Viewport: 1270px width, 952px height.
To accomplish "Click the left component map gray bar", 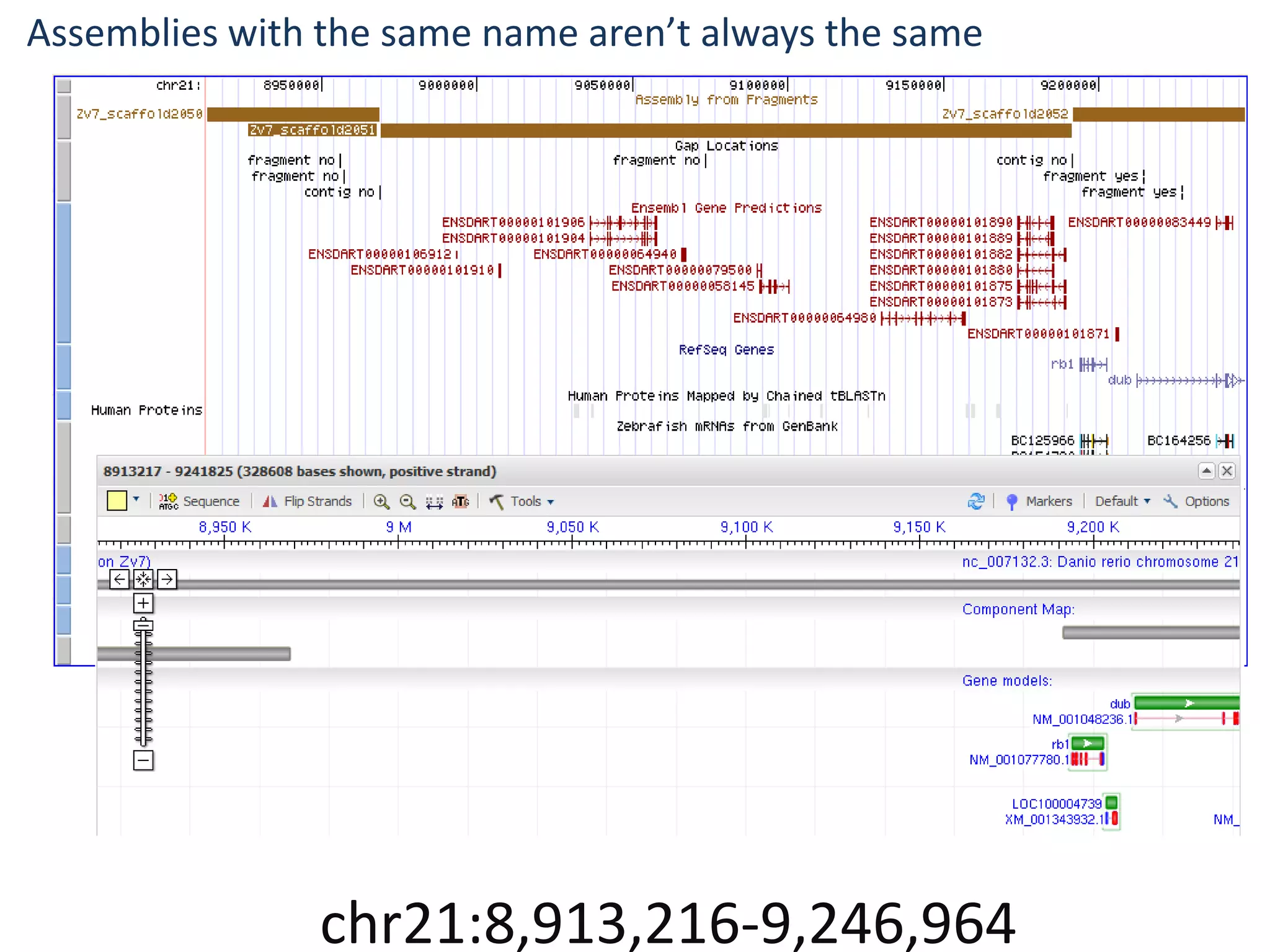I will (194, 654).
